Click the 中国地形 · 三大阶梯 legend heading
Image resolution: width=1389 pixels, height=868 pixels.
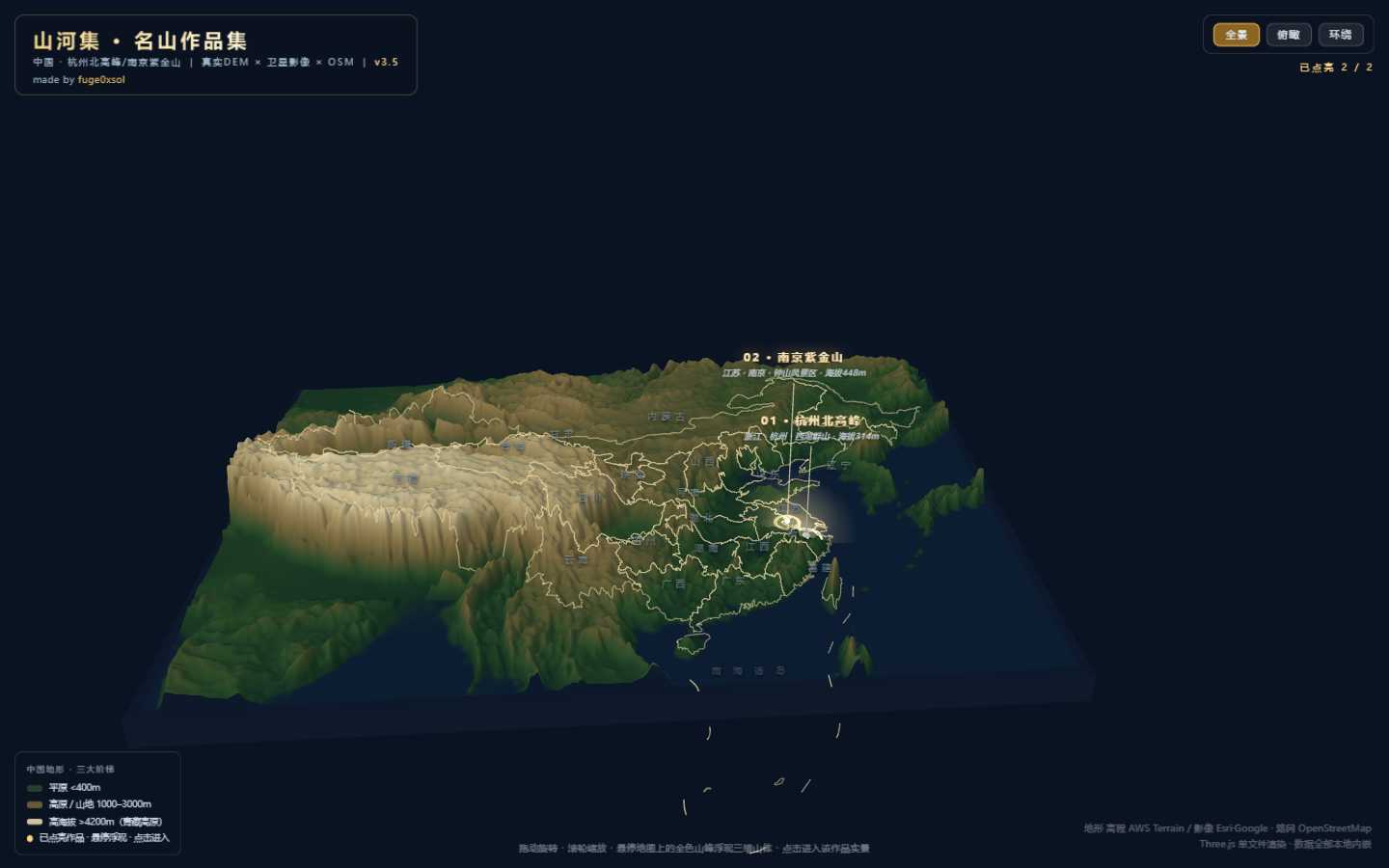point(70,770)
